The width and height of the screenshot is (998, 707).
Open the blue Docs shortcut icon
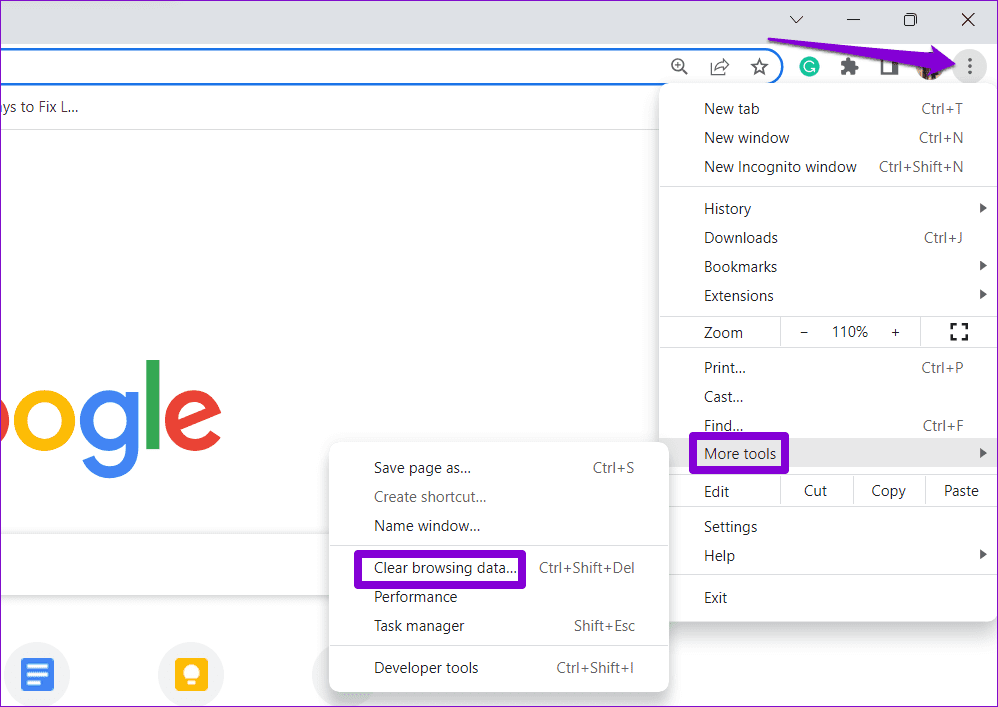[37, 674]
